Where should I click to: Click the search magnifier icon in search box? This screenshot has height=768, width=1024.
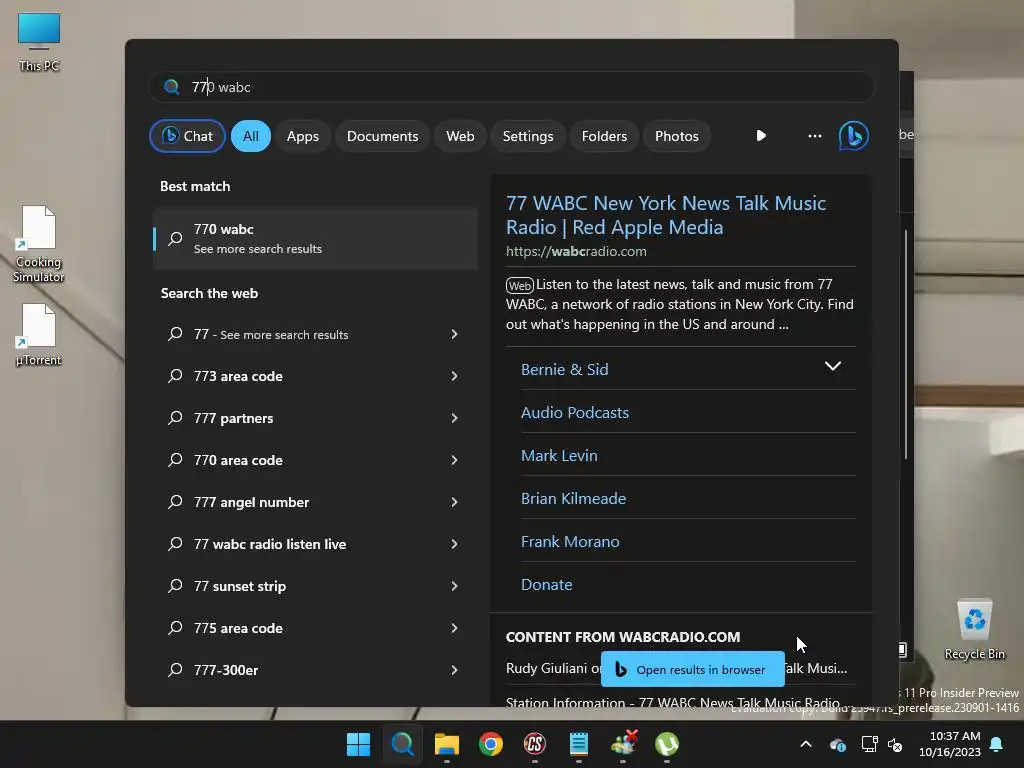click(172, 87)
